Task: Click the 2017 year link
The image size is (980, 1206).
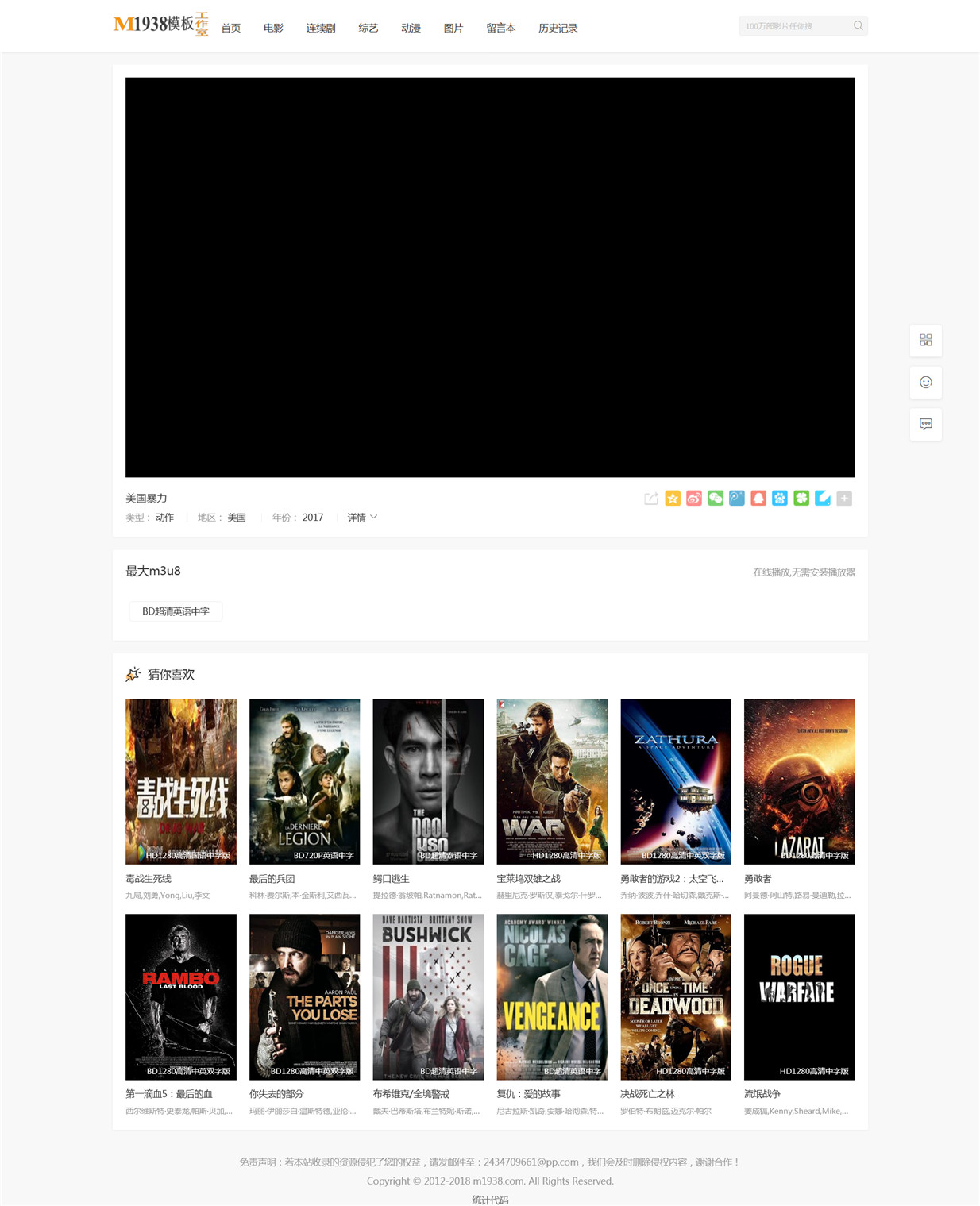Action: click(313, 518)
